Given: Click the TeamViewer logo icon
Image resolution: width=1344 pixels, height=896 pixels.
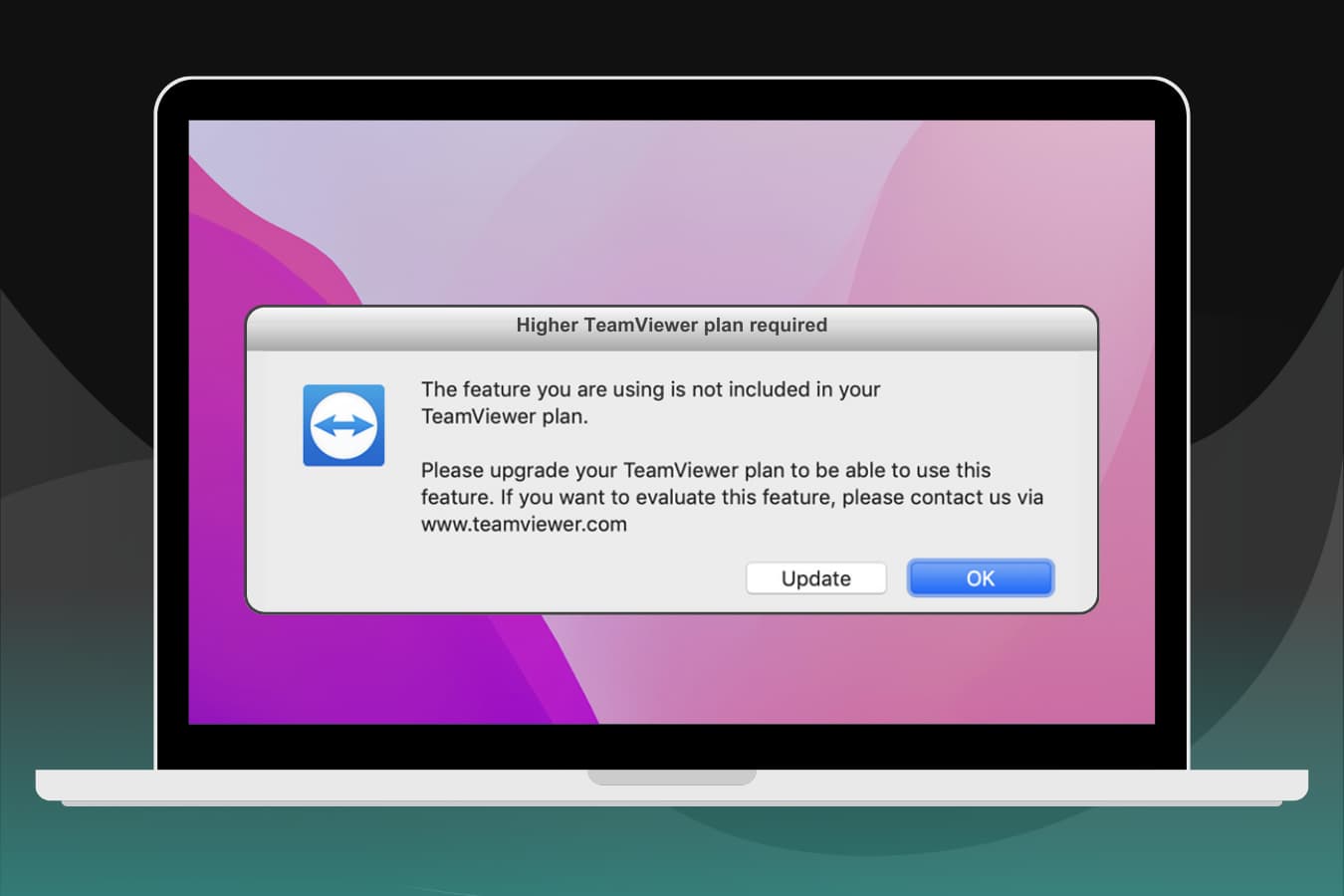Looking at the screenshot, I should point(343,425).
